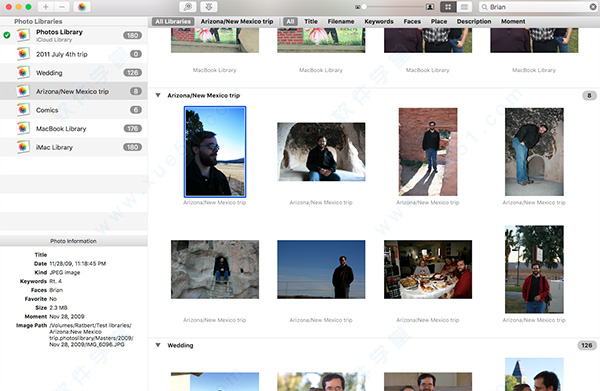Select Wedding library in sidebar
This screenshot has height=391, width=600.
tap(73, 73)
